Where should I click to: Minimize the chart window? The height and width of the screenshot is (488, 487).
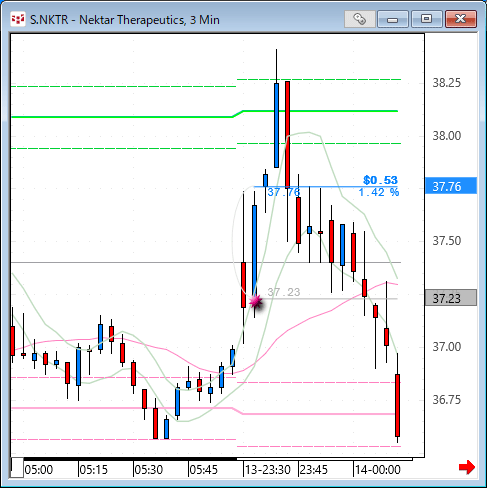393,19
